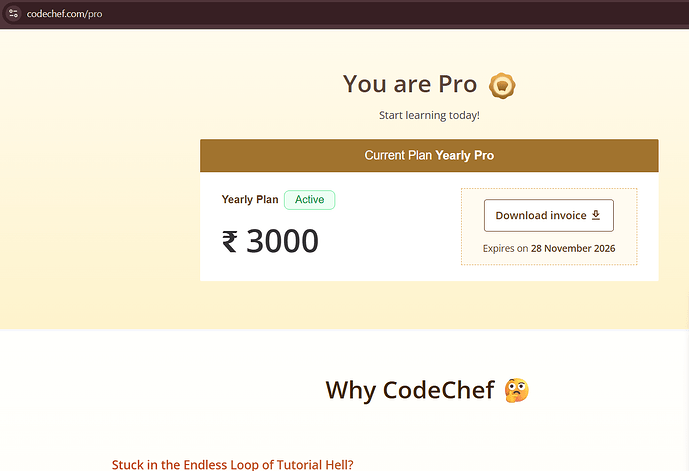Click the rupee currency symbol
This screenshot has height=471, width=689.
tap(229, 242)
